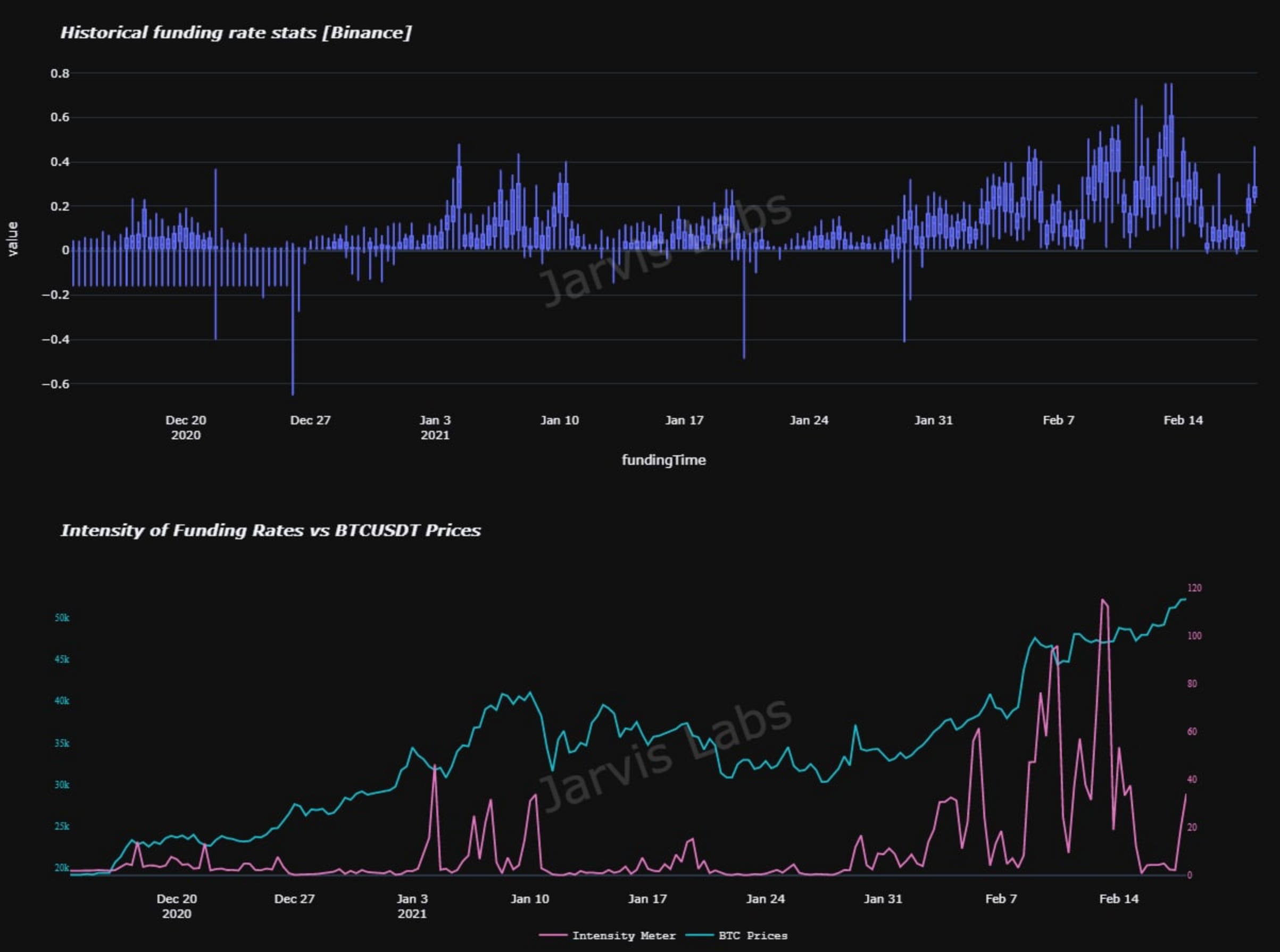
Task: Click Feb 7 tick on funding rate chart
Action: 1058,420
